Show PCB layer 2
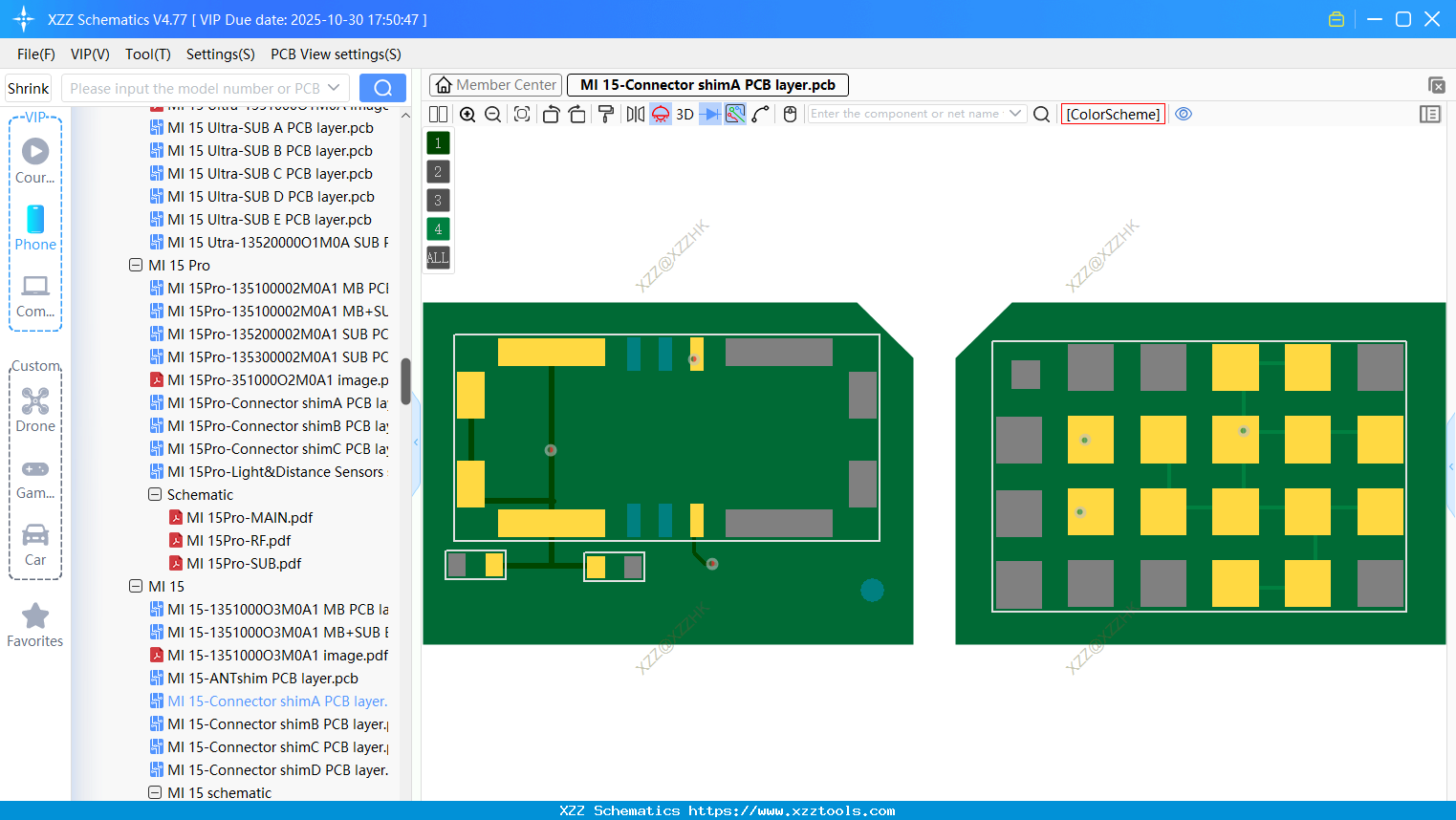 coord(438,172)
